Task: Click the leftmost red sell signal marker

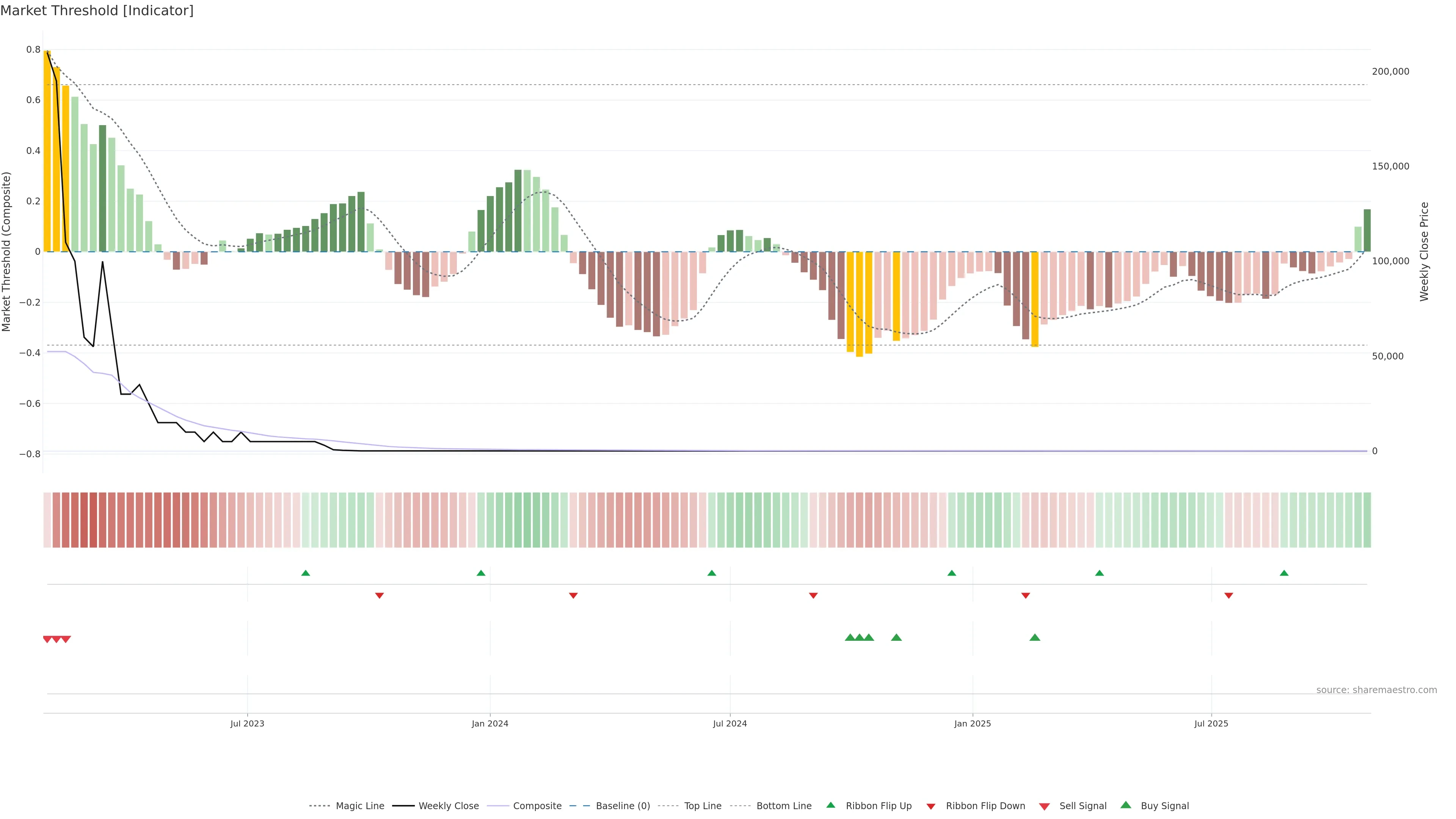Action: point(47,639)
